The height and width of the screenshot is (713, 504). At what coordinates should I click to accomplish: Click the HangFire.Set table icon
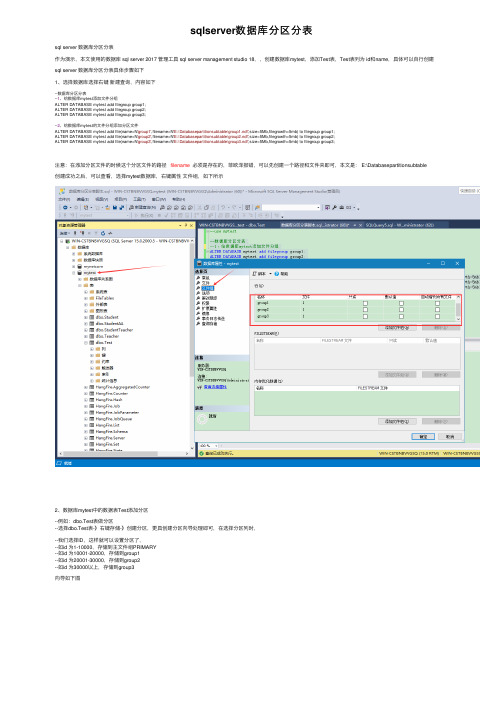click(x=91, y=445)
